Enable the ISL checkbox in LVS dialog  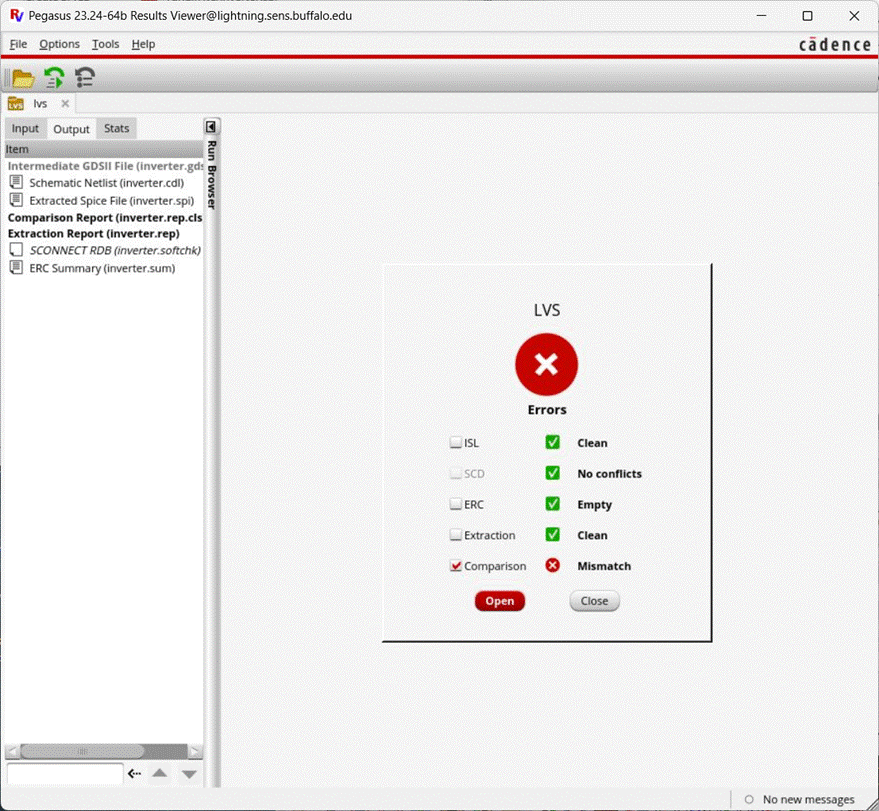[455, 441]
